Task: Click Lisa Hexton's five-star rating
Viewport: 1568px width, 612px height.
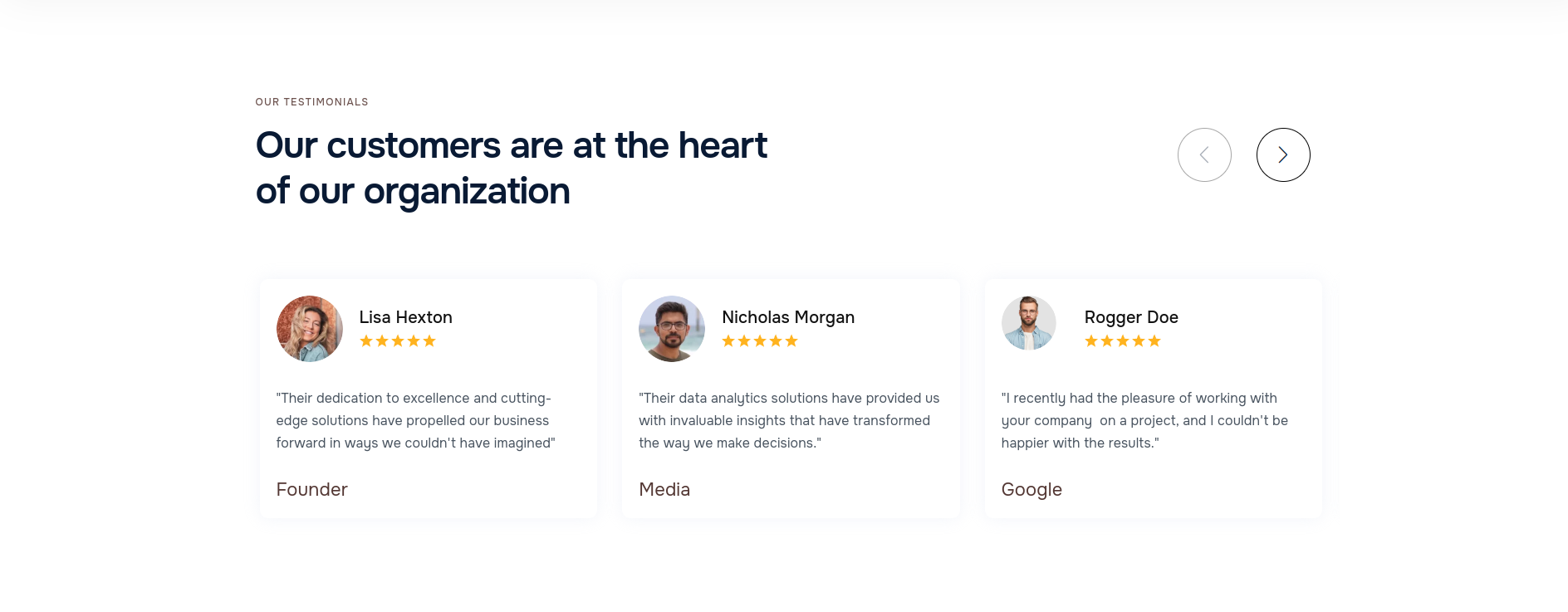Action: tap(398, 341)
